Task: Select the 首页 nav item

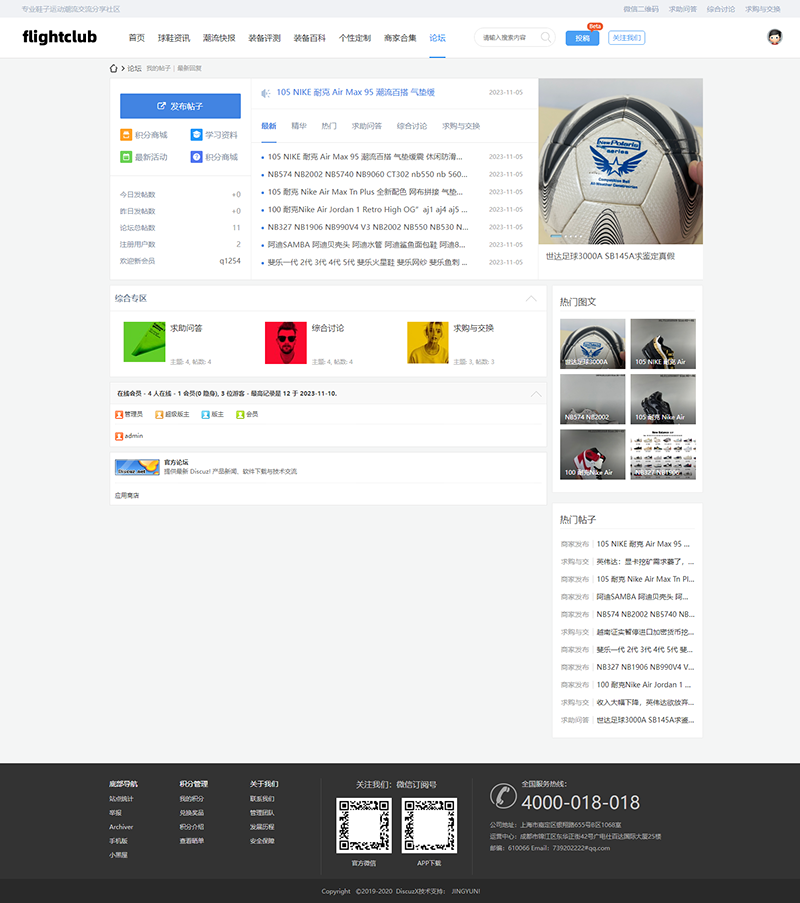Action: point(137,38)
